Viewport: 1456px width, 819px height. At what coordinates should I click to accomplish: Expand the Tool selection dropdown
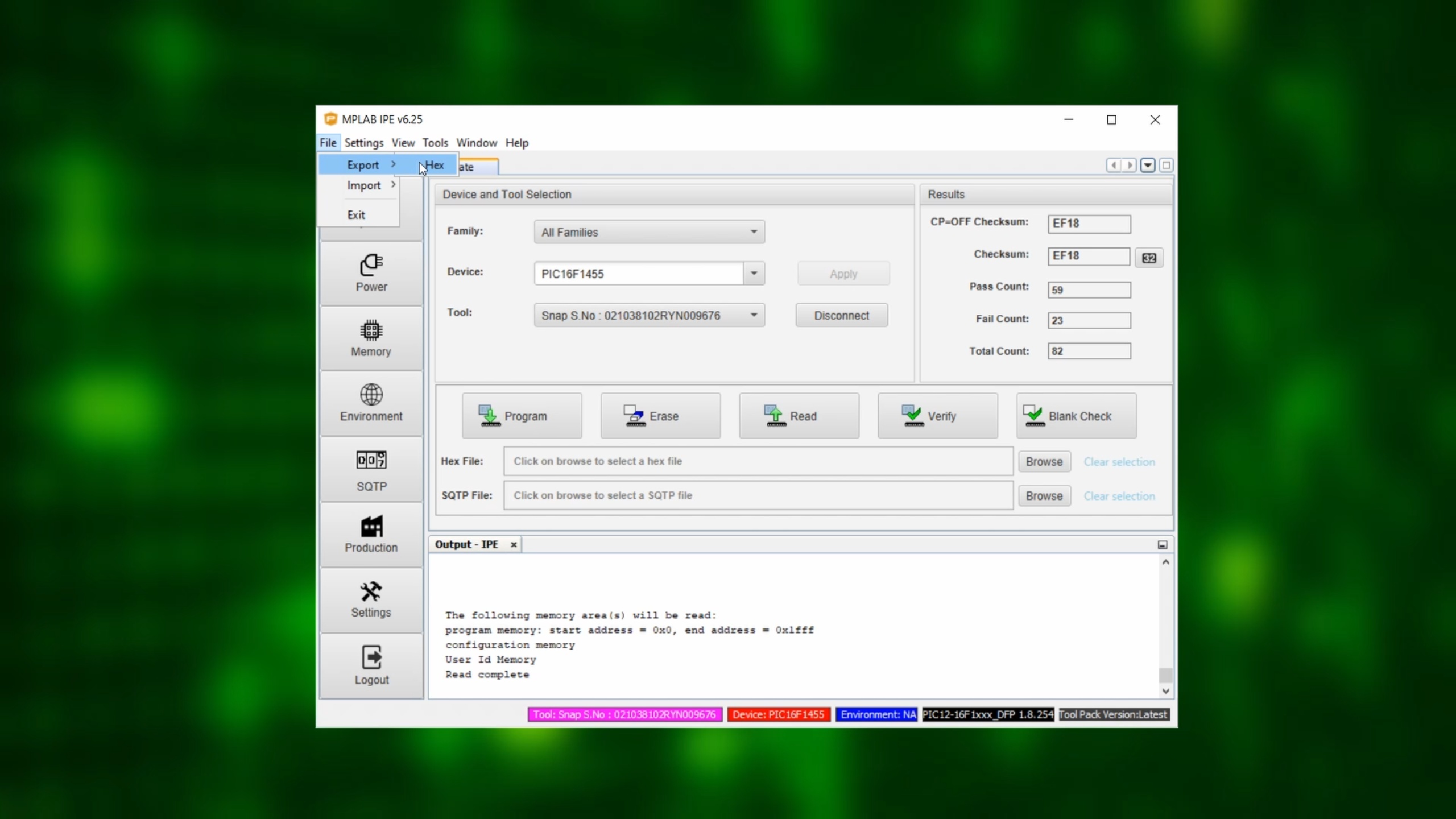[753, 315]
